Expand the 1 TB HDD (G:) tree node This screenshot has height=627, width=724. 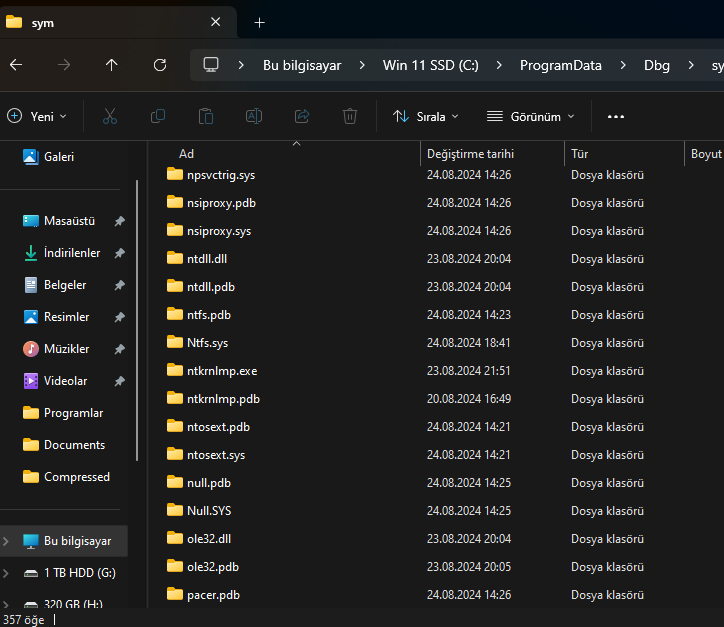(6, 573)
